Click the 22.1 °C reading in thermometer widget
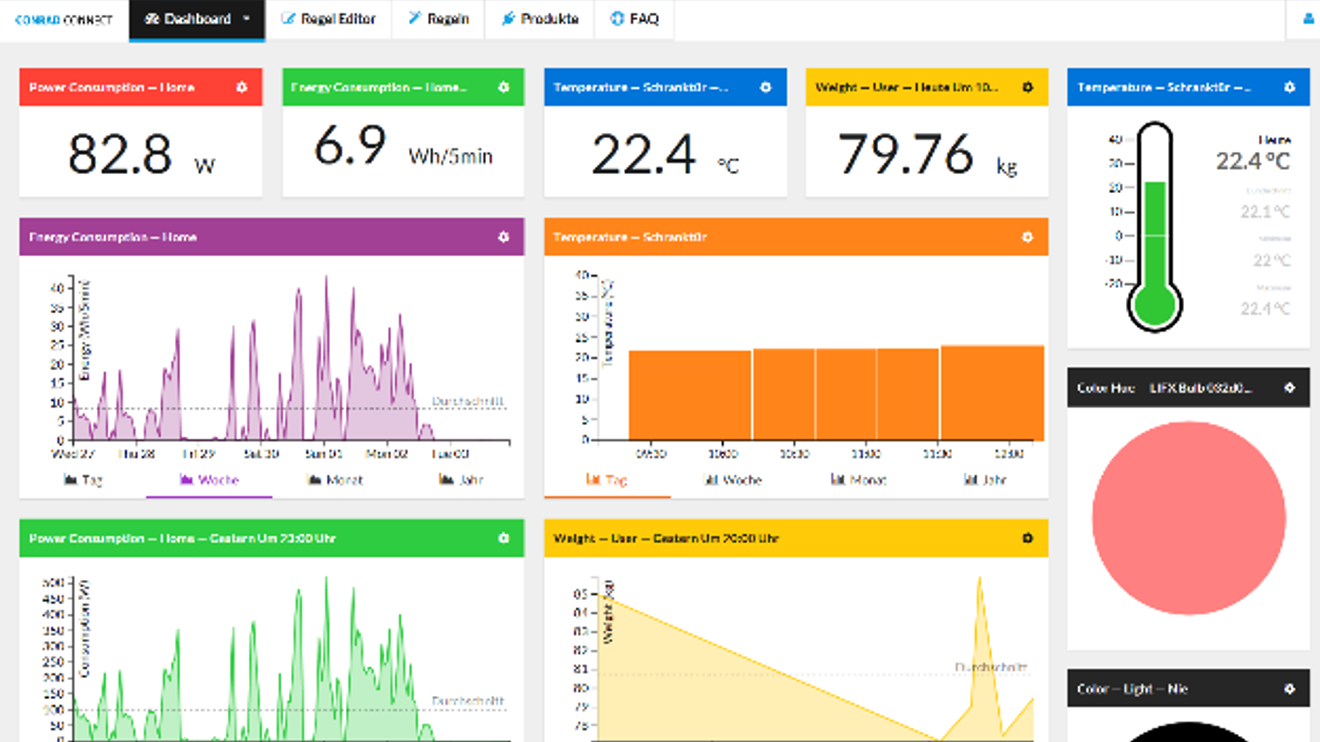Screen dimensions: 1320x742 (x=1265, y=212)
